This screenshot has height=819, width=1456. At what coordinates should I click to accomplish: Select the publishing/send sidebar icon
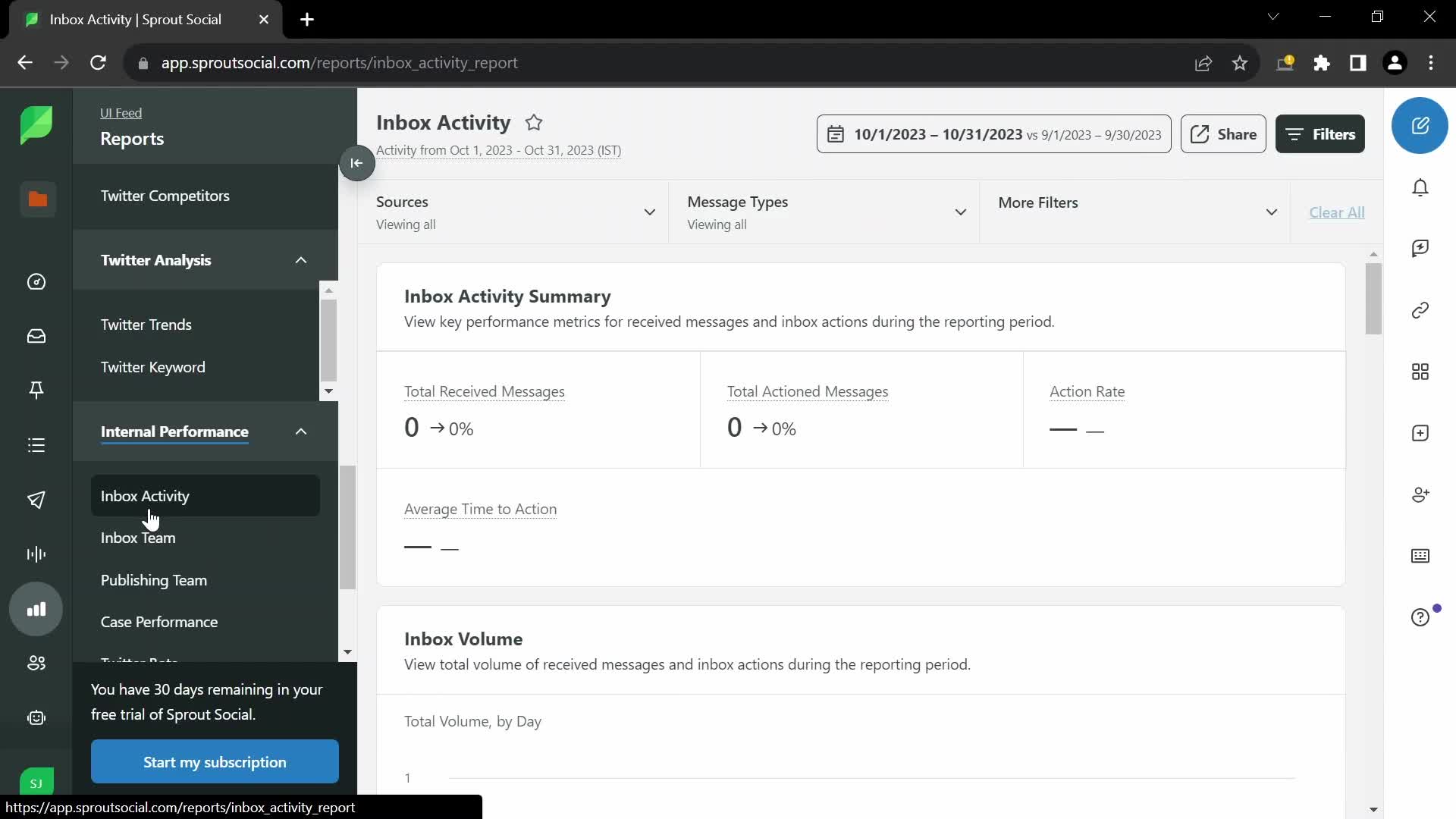(37, 500)
